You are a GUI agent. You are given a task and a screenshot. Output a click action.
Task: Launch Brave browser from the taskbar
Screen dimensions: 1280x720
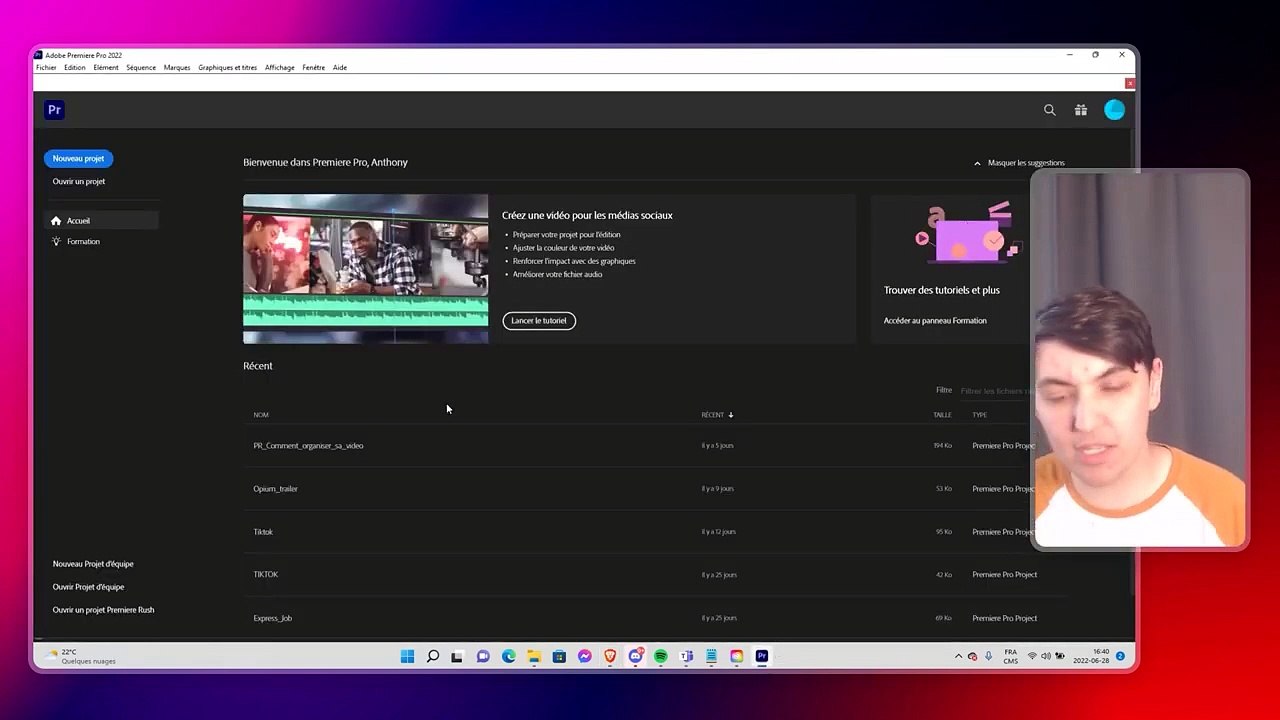click(610, 656)
